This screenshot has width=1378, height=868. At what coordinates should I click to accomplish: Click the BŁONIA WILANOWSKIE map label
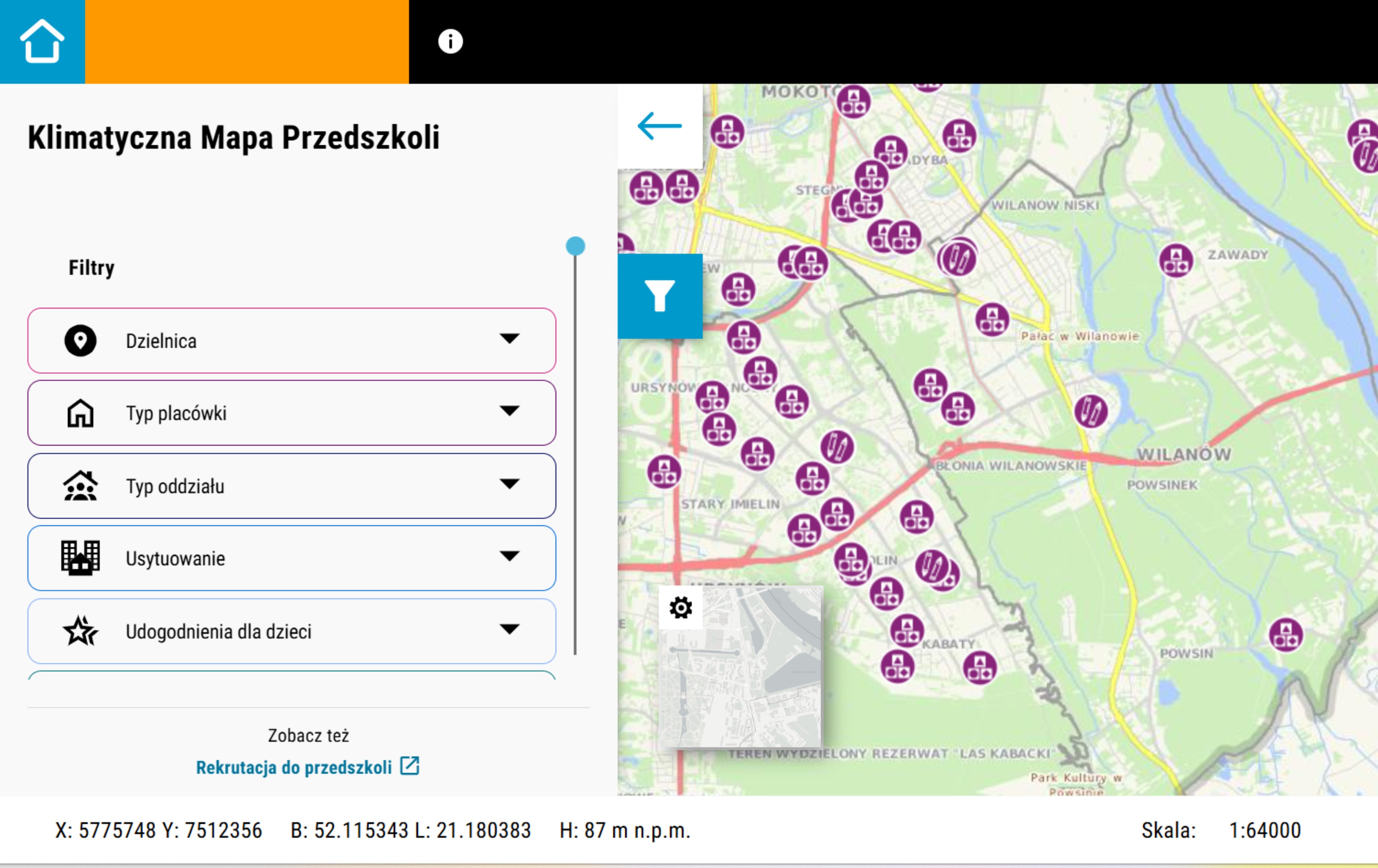click(1011, 466)
